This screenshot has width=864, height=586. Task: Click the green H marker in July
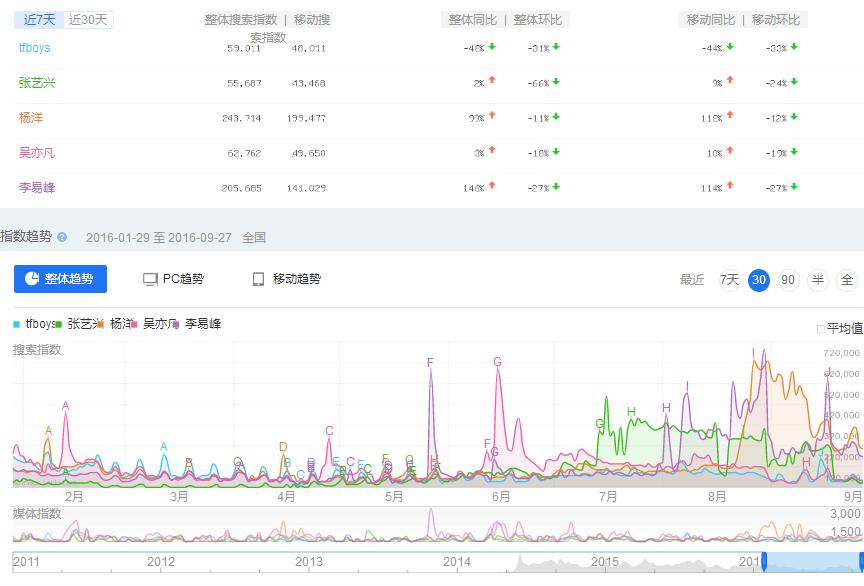[631, 411]
